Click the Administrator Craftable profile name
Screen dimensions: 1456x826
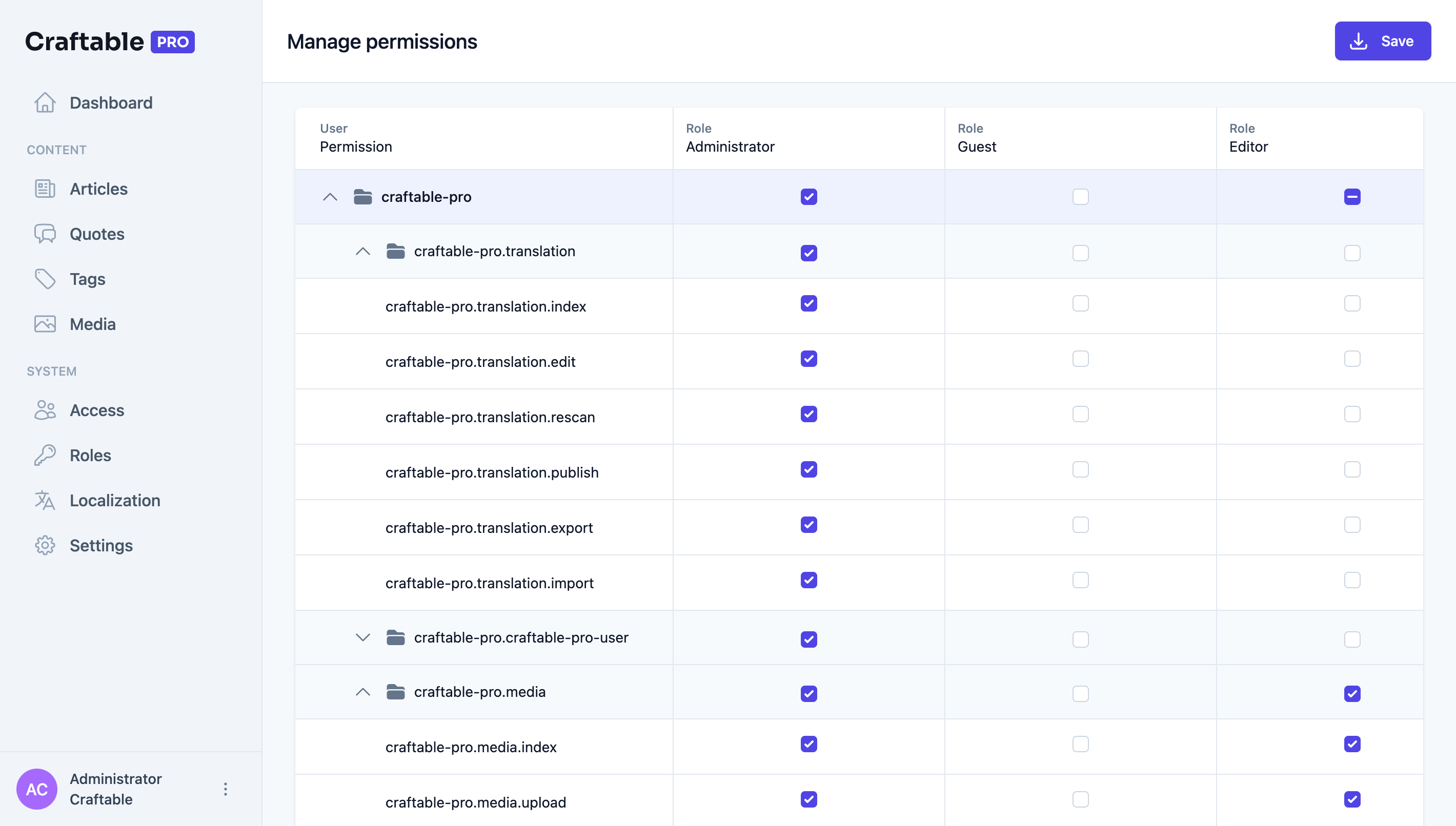[116, 789]
